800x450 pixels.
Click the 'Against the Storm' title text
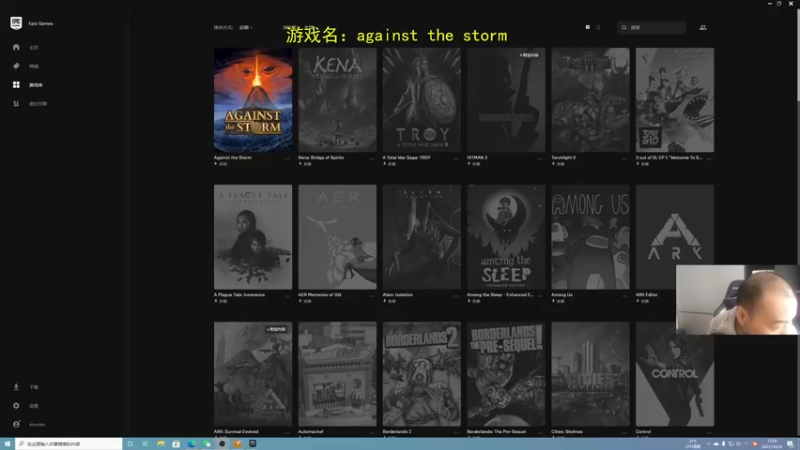233,158
